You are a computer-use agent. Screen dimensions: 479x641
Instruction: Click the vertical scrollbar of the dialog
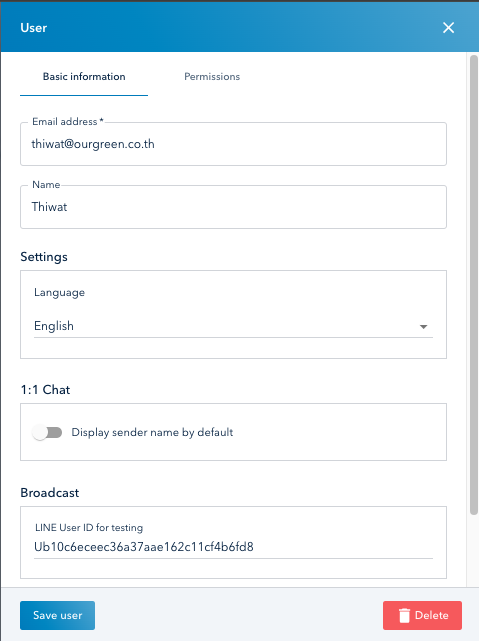click(474, 285)
